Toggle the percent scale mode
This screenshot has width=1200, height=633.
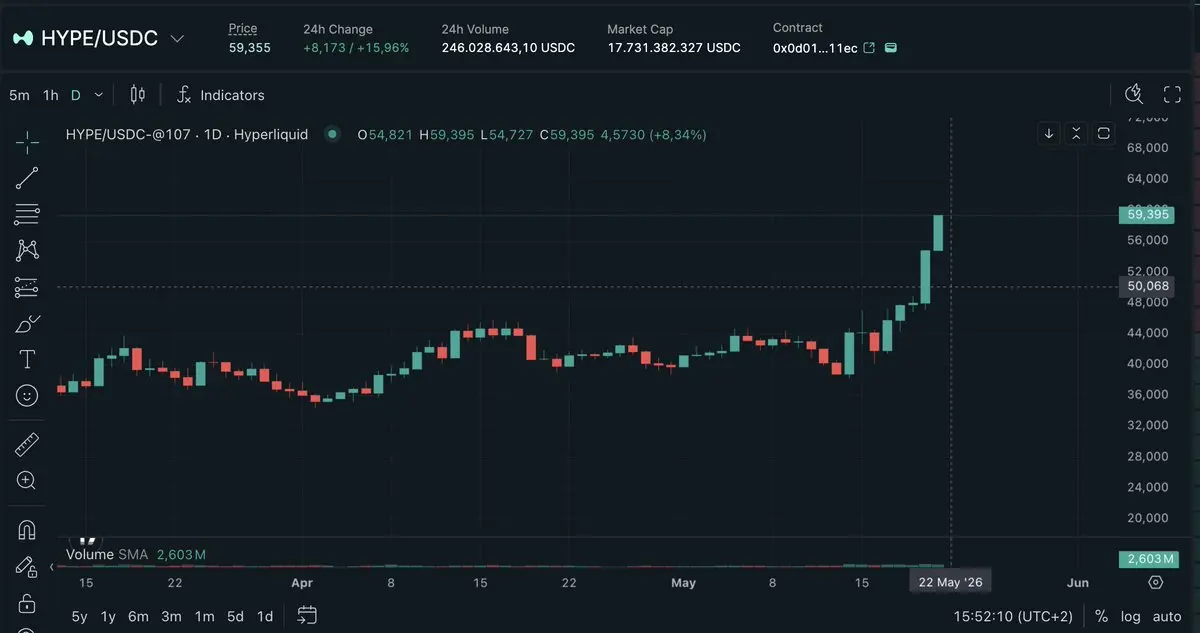(x=1101, y=616)
